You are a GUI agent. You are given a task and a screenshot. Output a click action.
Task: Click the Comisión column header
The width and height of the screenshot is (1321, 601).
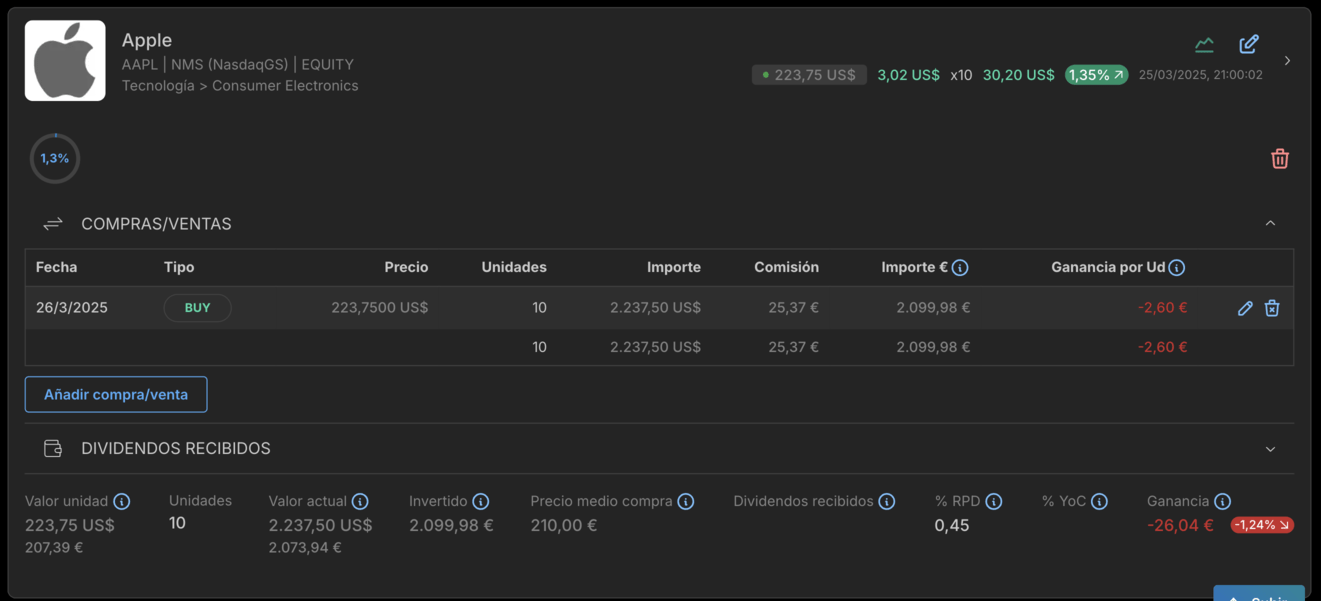pos(786,267)
